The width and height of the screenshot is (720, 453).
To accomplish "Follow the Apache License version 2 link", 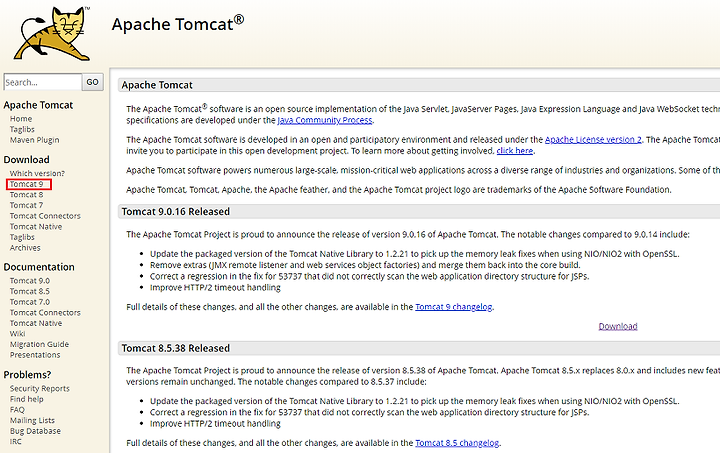I will point(593,140).
